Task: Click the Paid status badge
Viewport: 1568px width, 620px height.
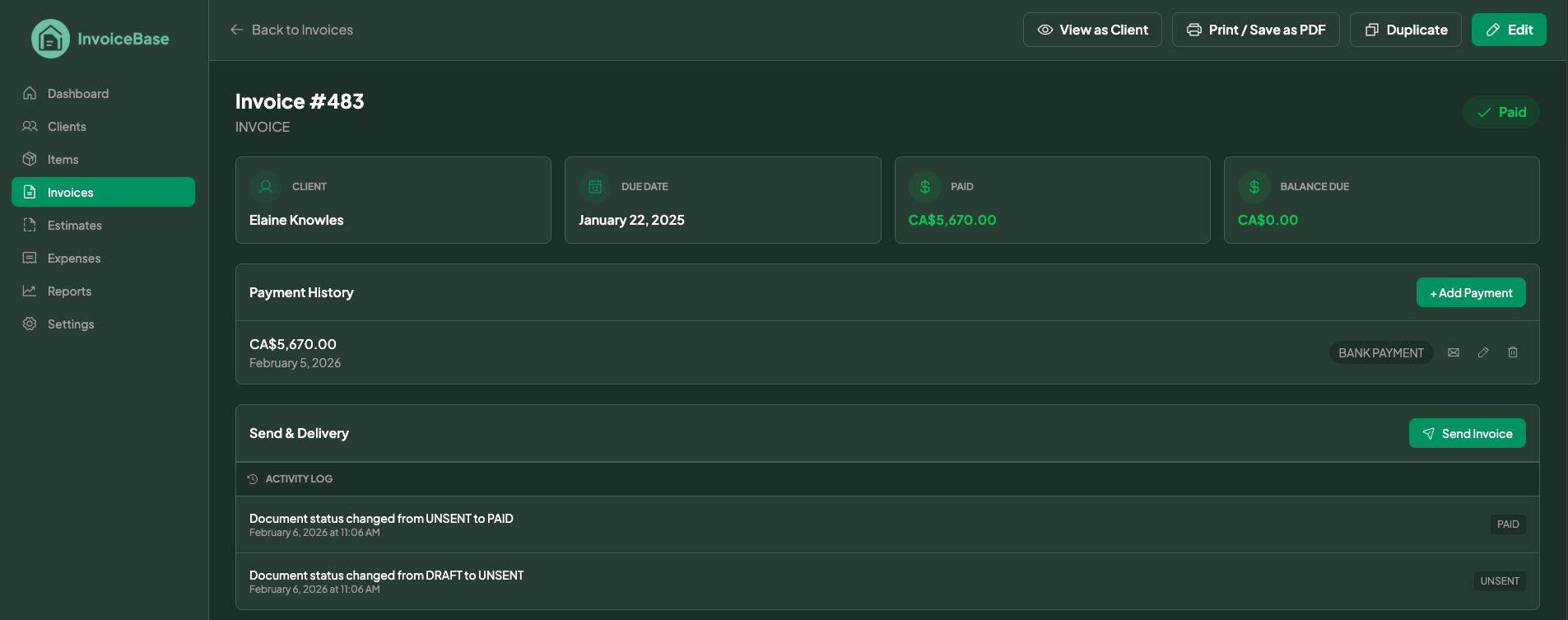Action: (x=1501, y=112)
